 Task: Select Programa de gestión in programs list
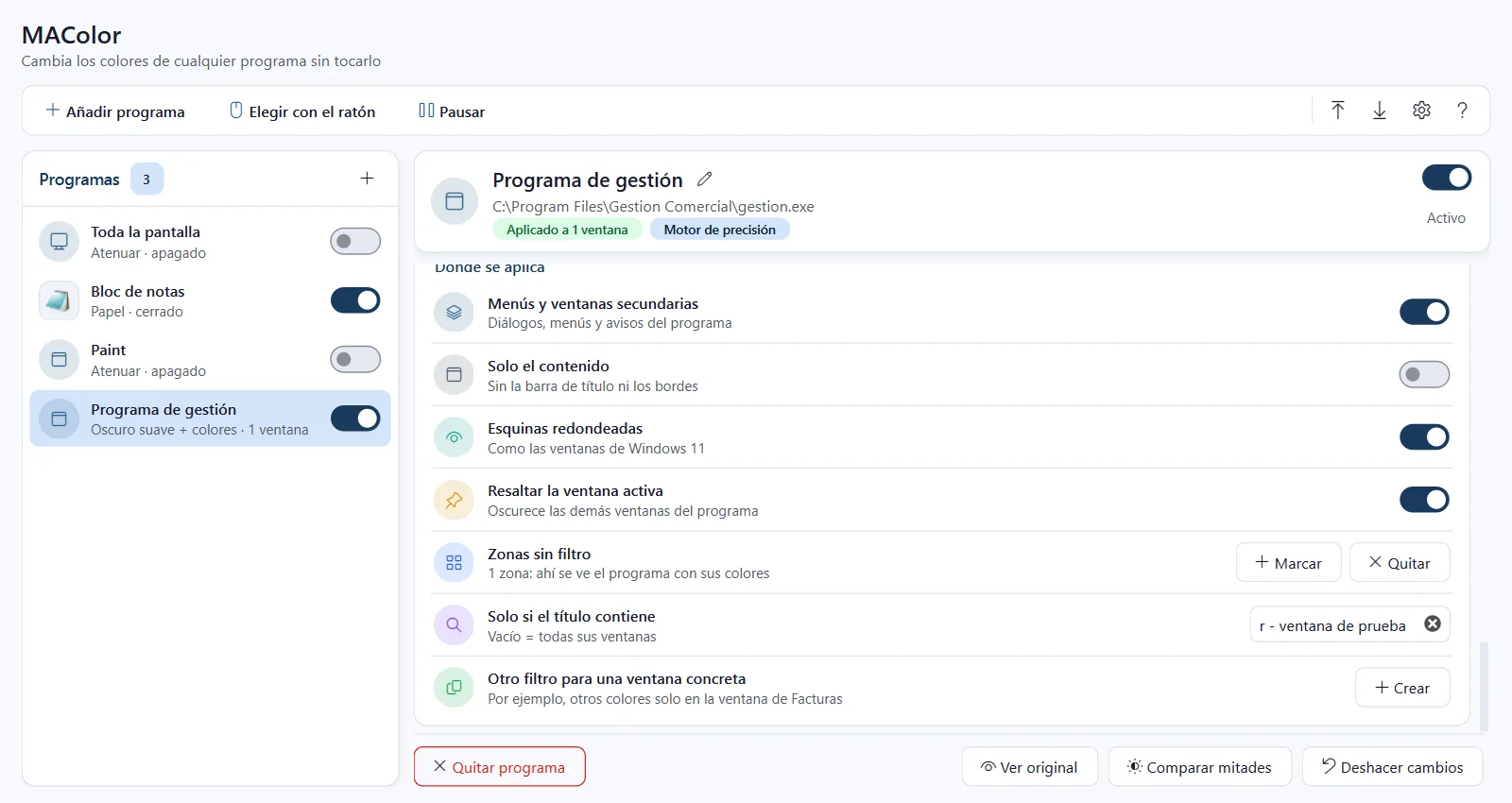pyautogui.click(x=210, y=419)
